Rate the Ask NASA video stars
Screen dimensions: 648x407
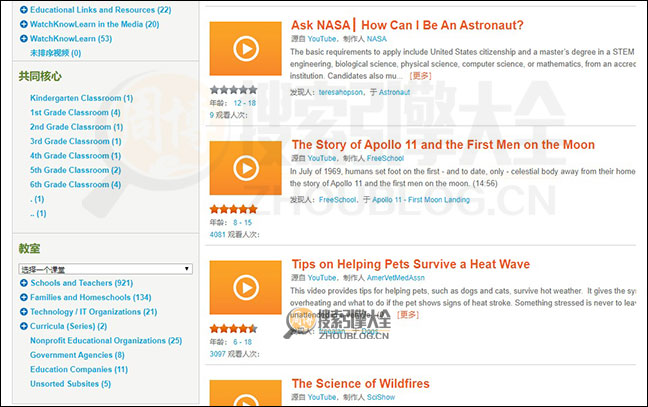coord(233,90)
